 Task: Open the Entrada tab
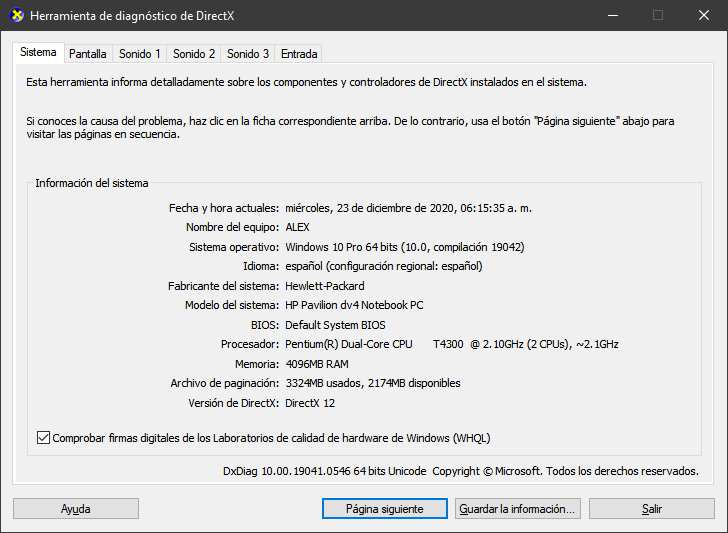(299, 54)
